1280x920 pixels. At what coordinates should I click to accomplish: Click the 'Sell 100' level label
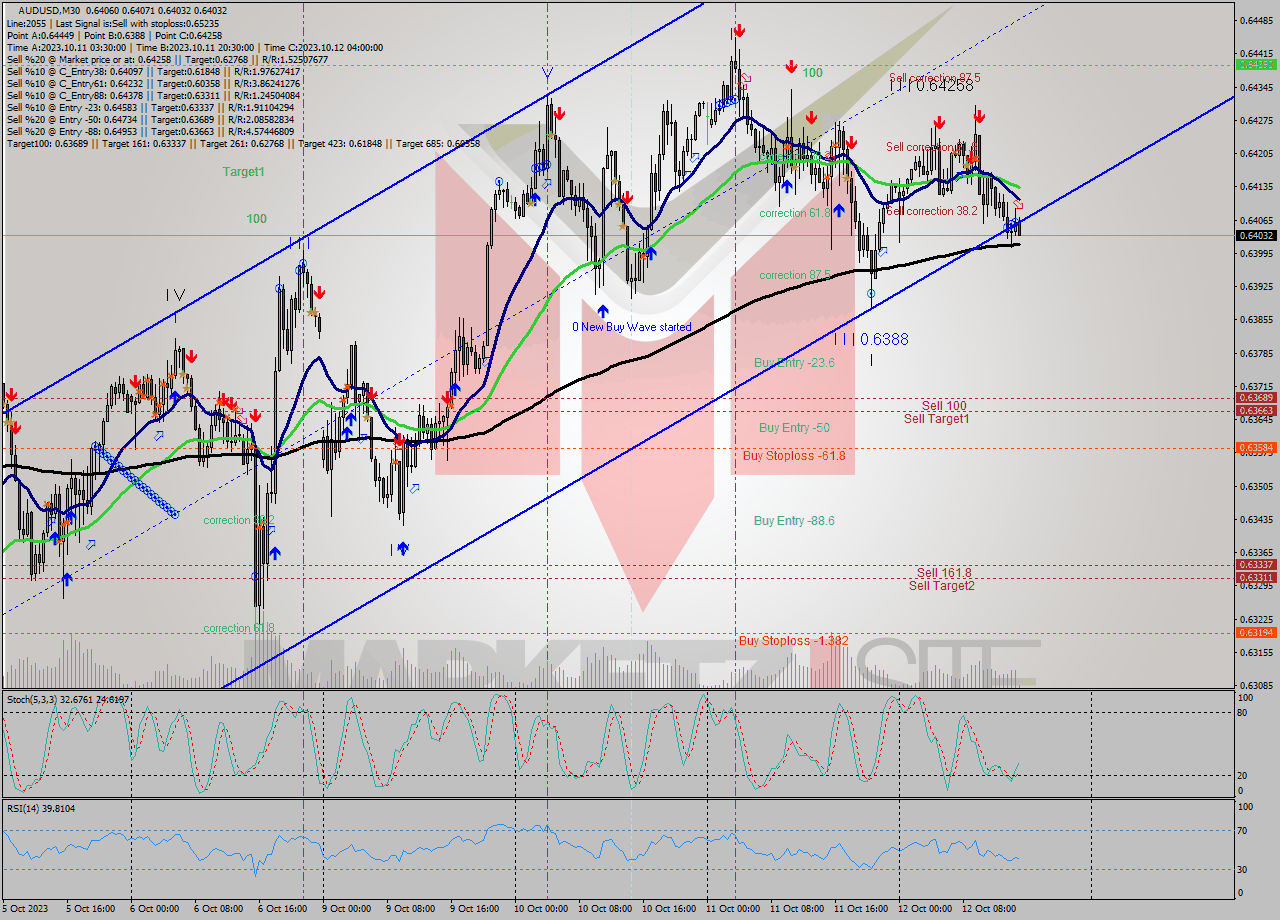pos(944,406)
